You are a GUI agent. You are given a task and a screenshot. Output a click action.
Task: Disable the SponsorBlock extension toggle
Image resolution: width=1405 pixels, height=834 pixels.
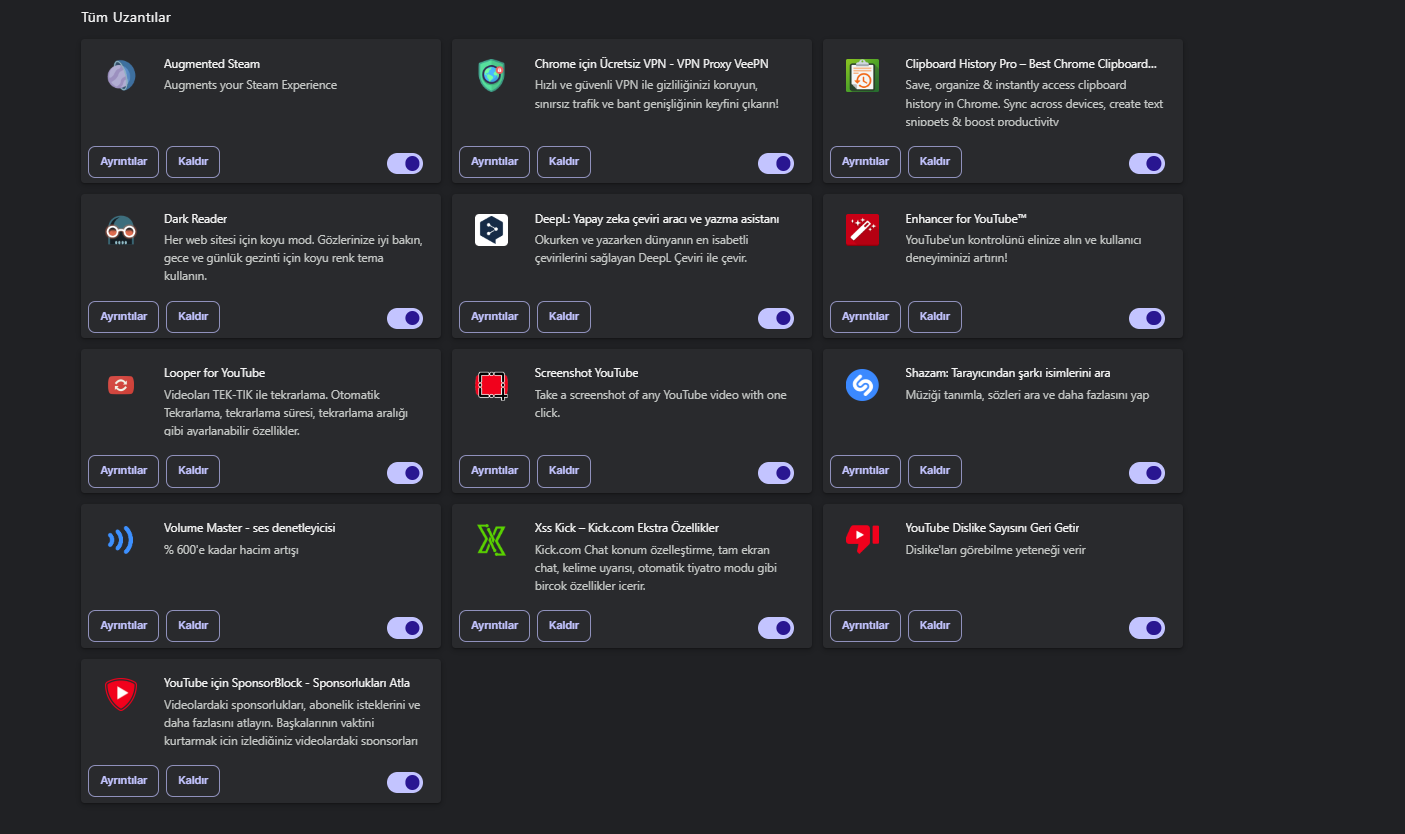[405, 782]
